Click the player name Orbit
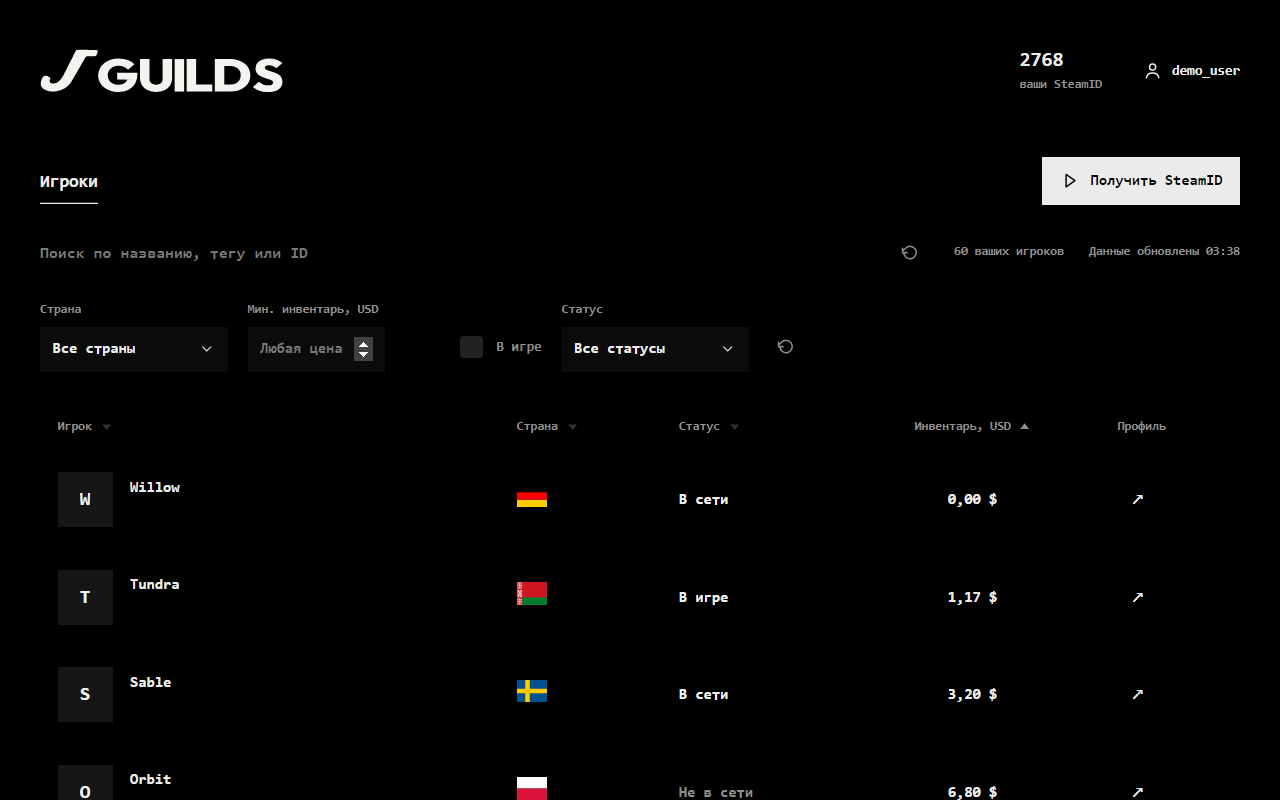 (x=151, y=779)
